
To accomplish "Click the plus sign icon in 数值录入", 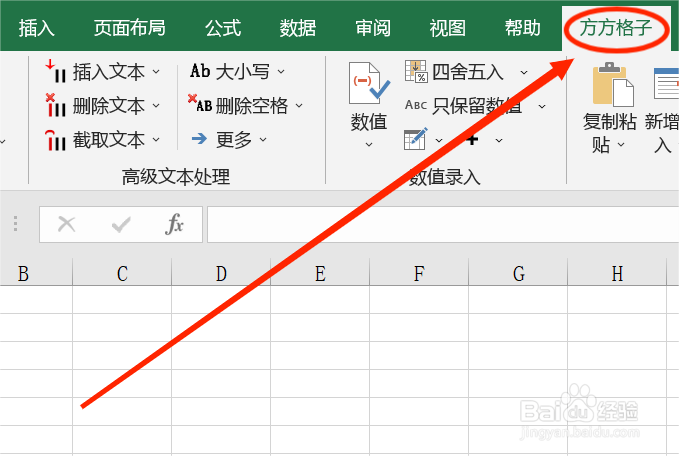I will coord(472,139).
